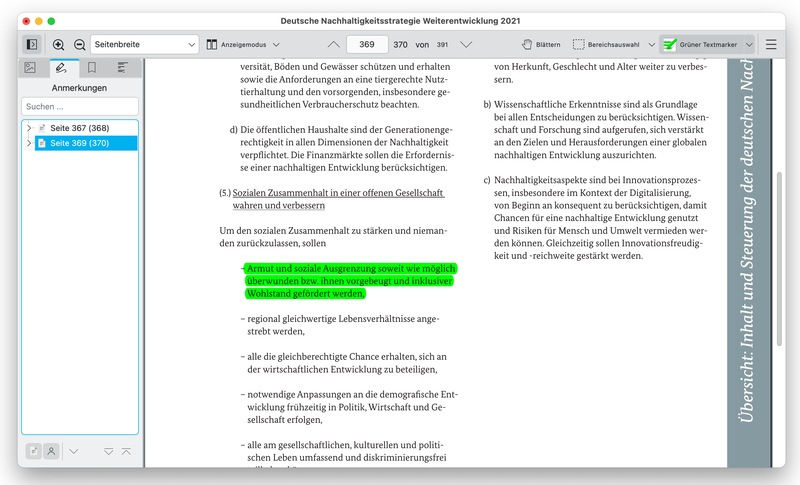Expand the Seite 369 (370) entry

pyautogui.click(x=29, y=143)
